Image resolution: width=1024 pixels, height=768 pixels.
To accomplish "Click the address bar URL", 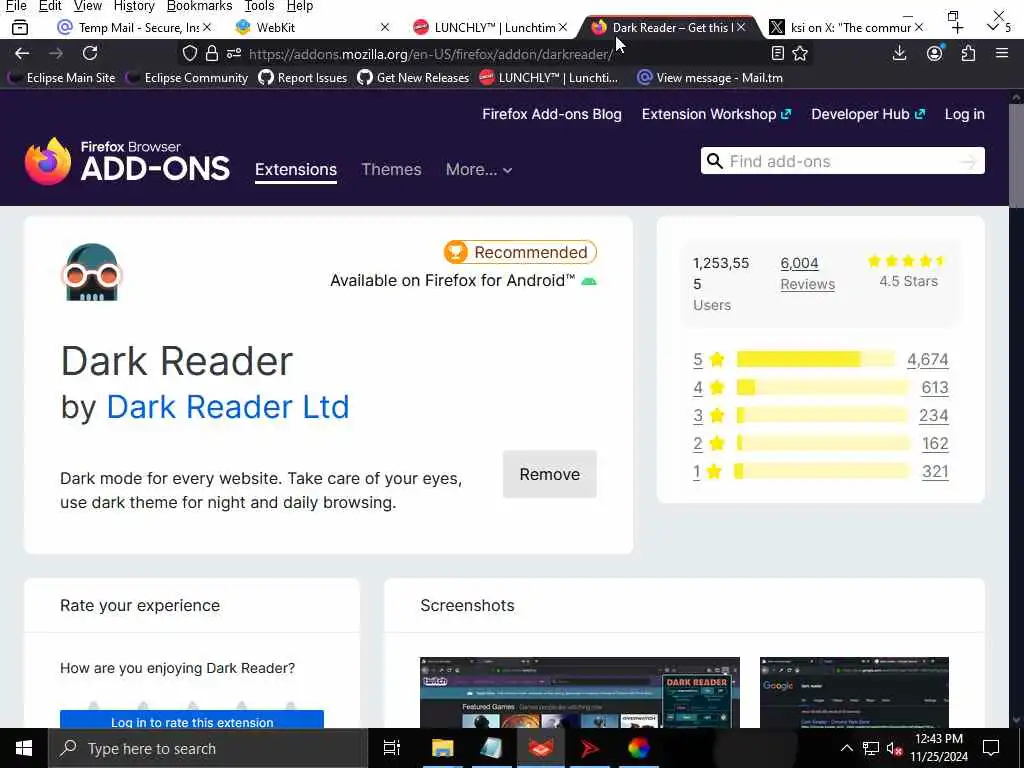I will [x=430, y=54].
